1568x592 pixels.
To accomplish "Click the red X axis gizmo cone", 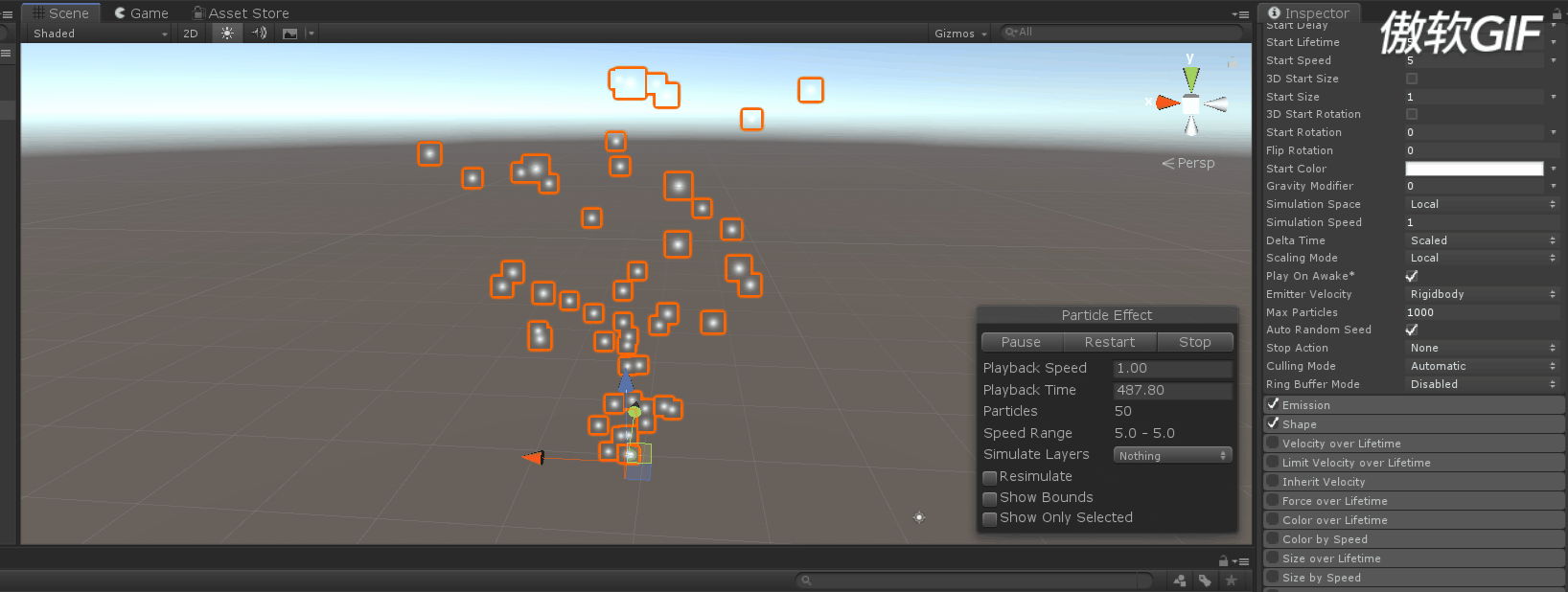I will tap(1167, 102).
